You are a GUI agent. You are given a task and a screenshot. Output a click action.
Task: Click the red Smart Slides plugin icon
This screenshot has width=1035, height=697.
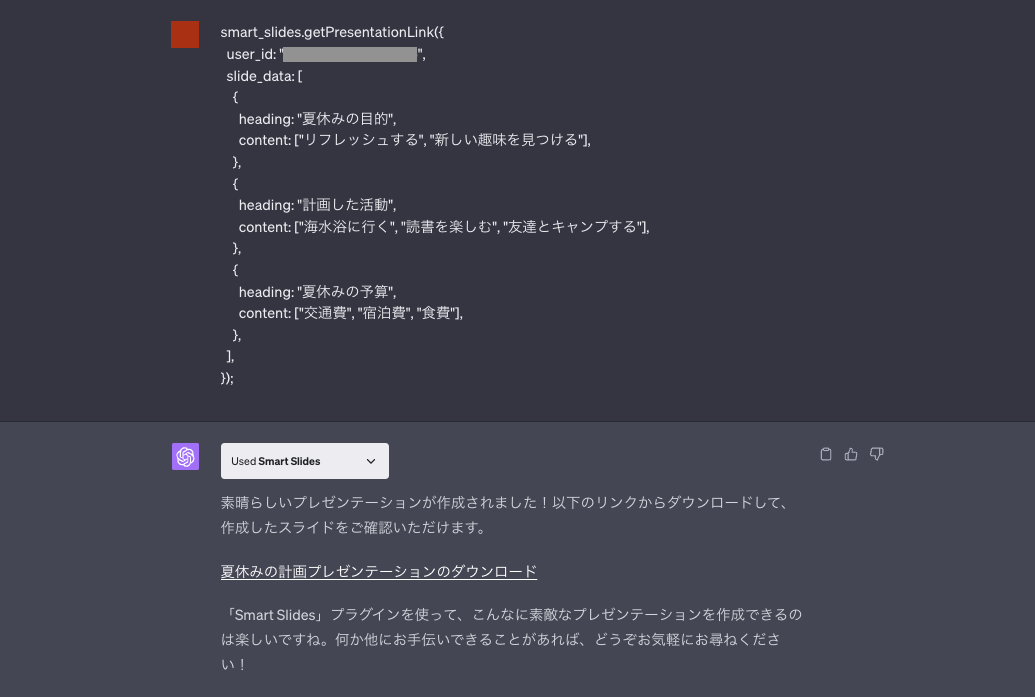pyautogui.click(x=185, y=34)
